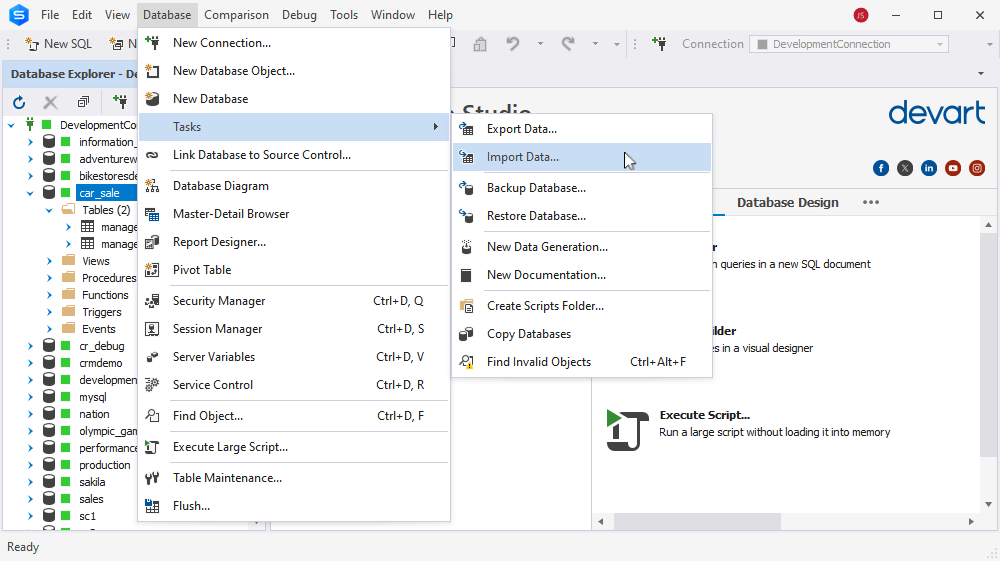Choose Export Data... in Tasks submenu
The height and width of the screenshot is (561, 1000).
coord(582,129)
